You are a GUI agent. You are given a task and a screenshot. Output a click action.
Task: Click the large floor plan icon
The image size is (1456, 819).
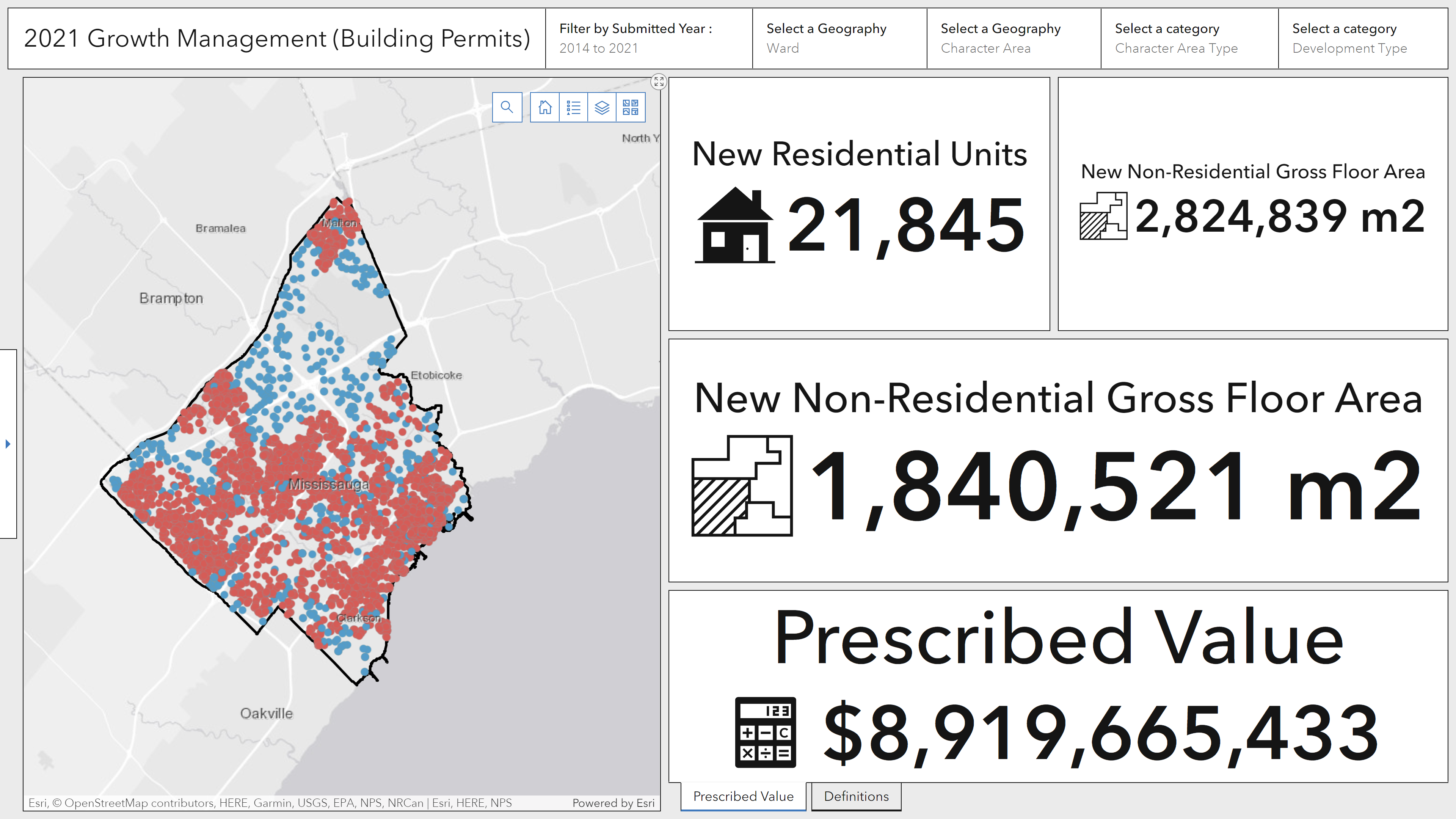pos(742,485)
